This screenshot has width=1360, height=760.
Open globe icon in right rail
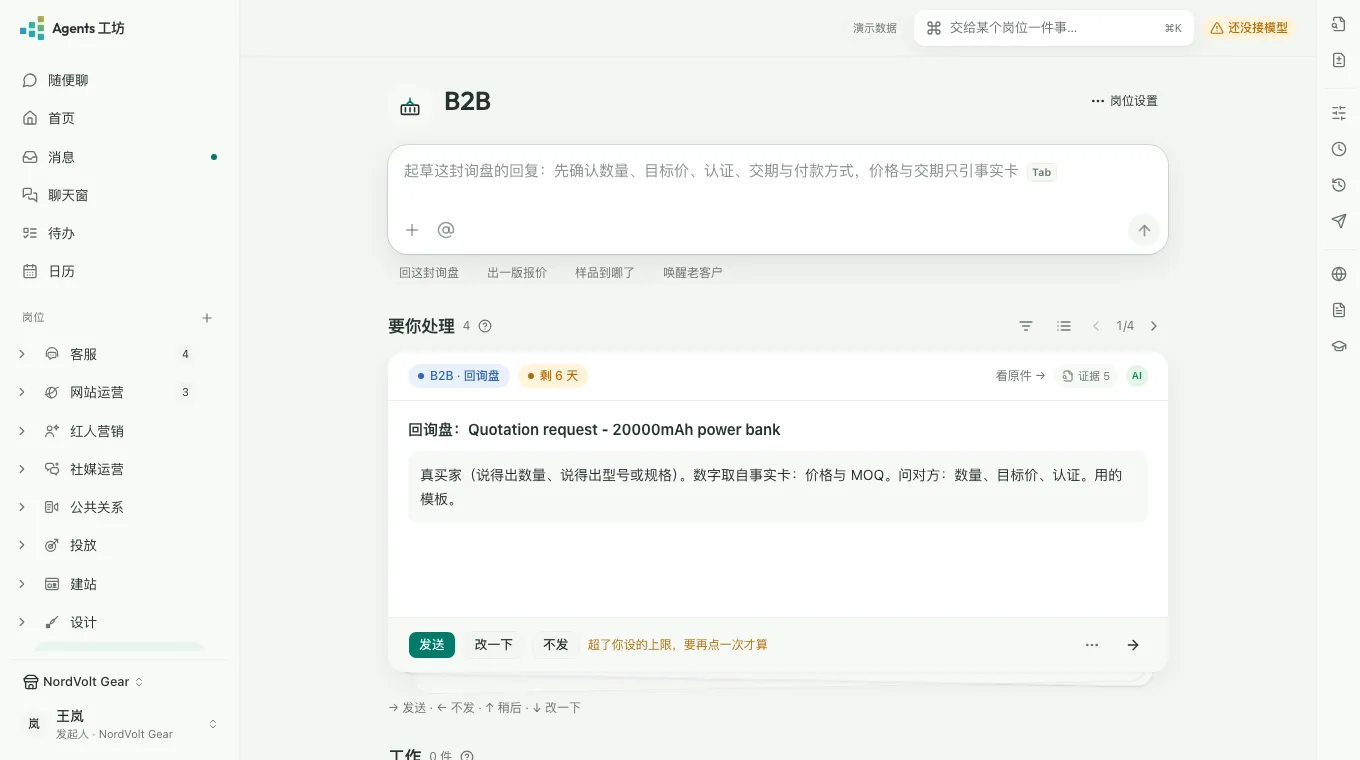click(1339, 274)
